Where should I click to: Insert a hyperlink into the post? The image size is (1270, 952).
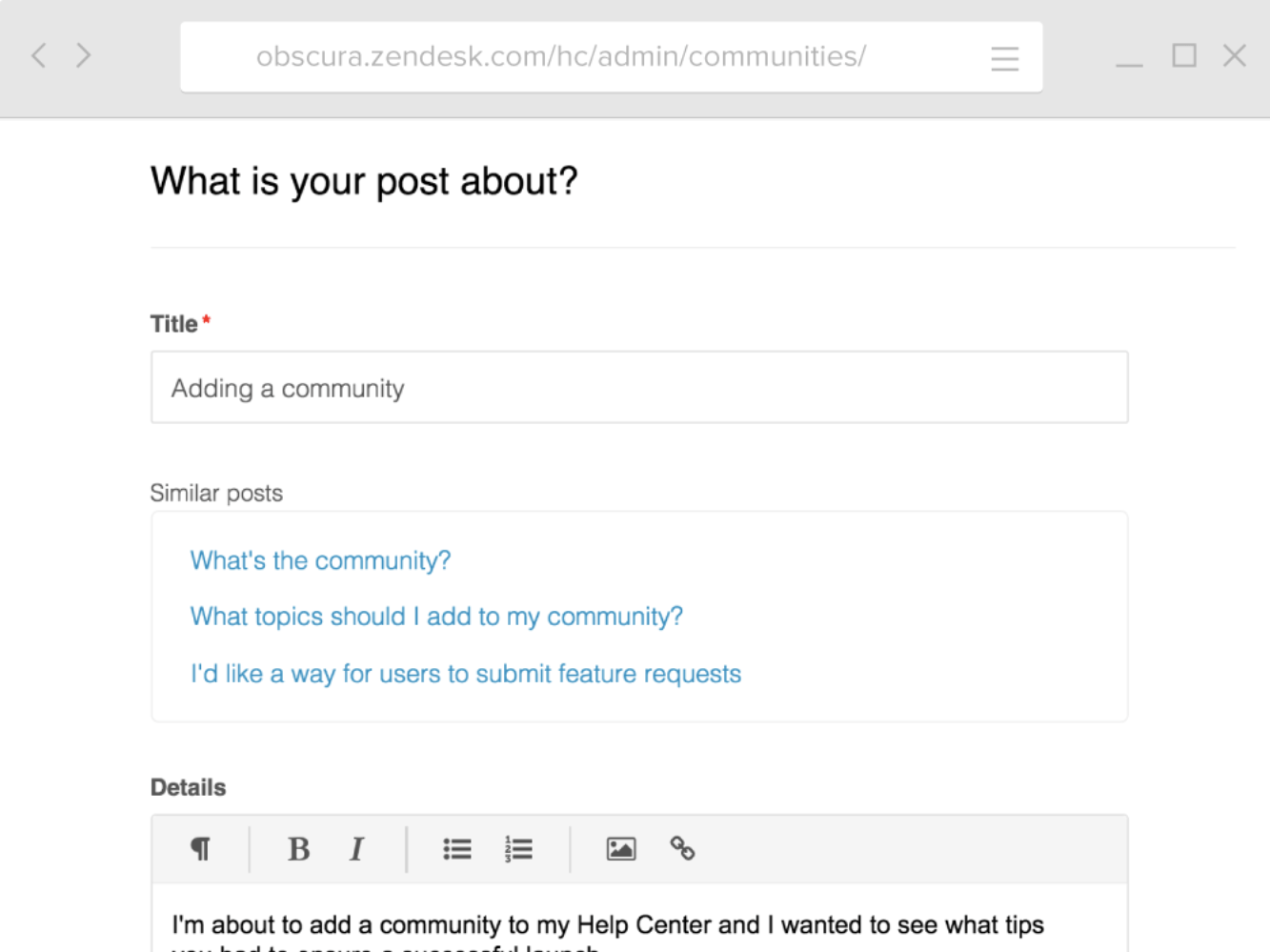click(x=681, y=848)
